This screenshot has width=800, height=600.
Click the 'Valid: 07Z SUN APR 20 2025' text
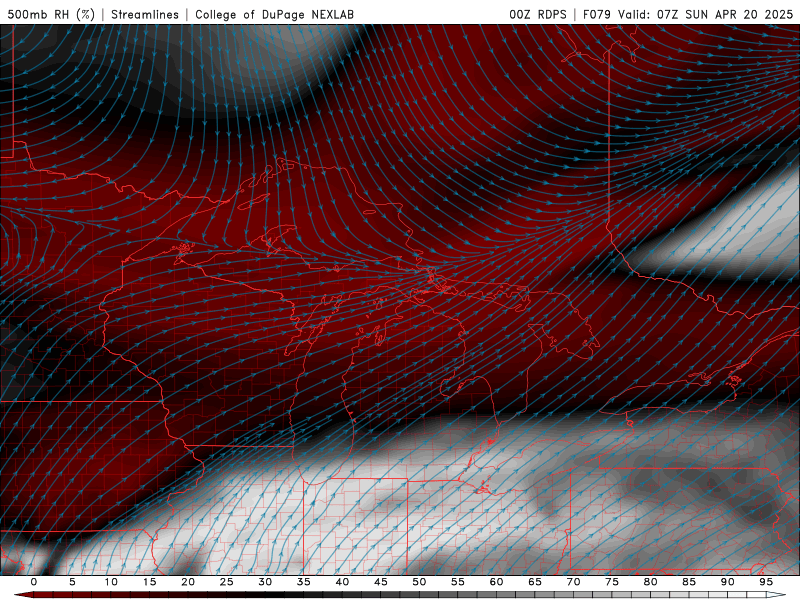pyautogui.click(x=706, y=15)
